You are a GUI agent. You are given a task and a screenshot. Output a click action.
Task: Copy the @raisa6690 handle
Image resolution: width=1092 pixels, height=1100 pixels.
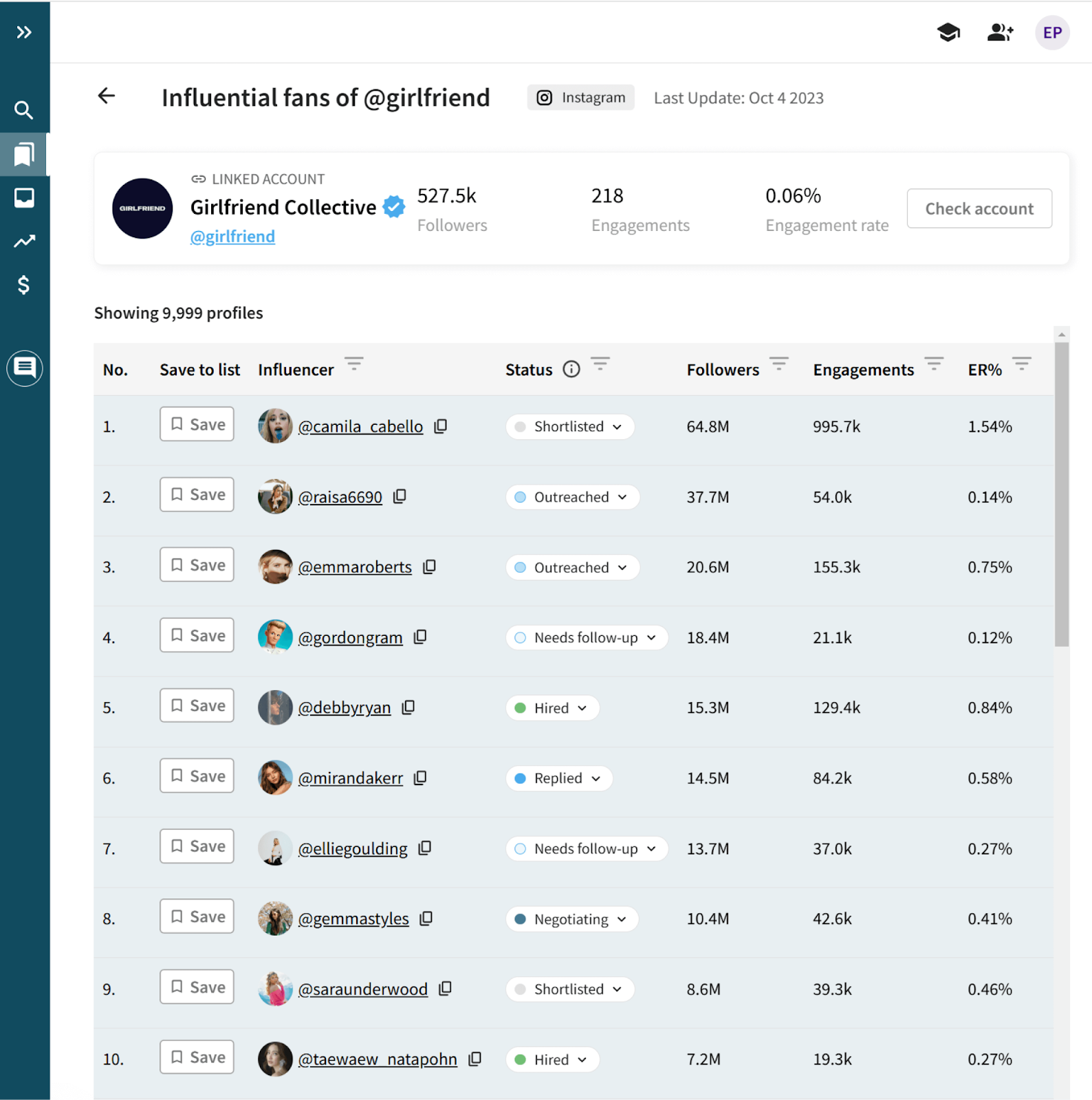(x=400, y=496)
